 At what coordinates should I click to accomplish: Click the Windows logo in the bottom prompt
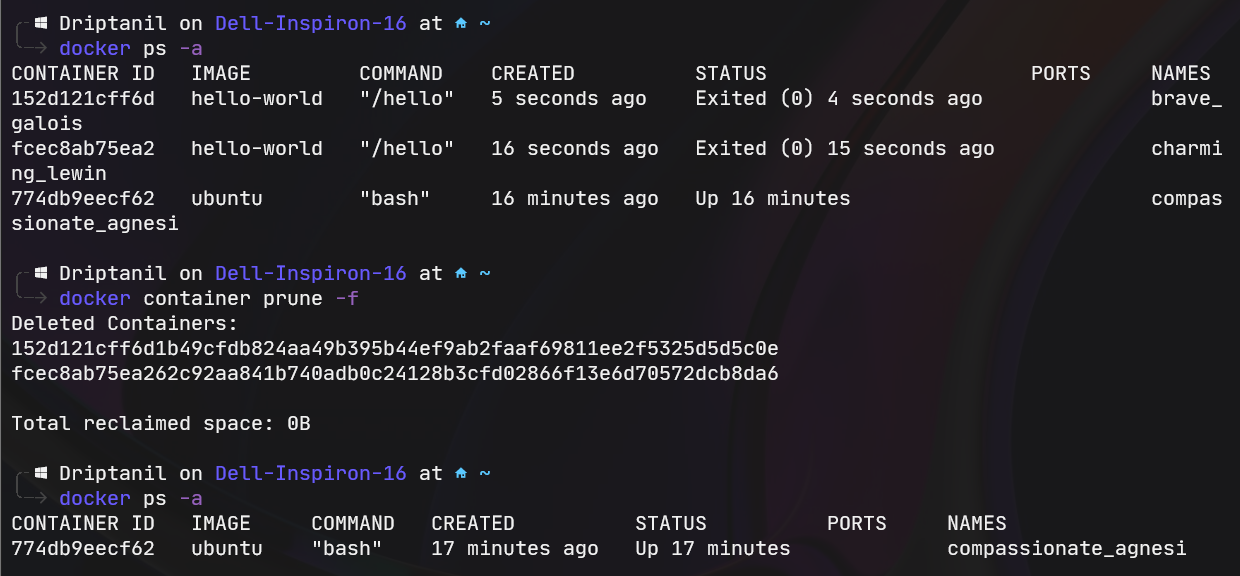pyautogui.click(x=40, y=473)
